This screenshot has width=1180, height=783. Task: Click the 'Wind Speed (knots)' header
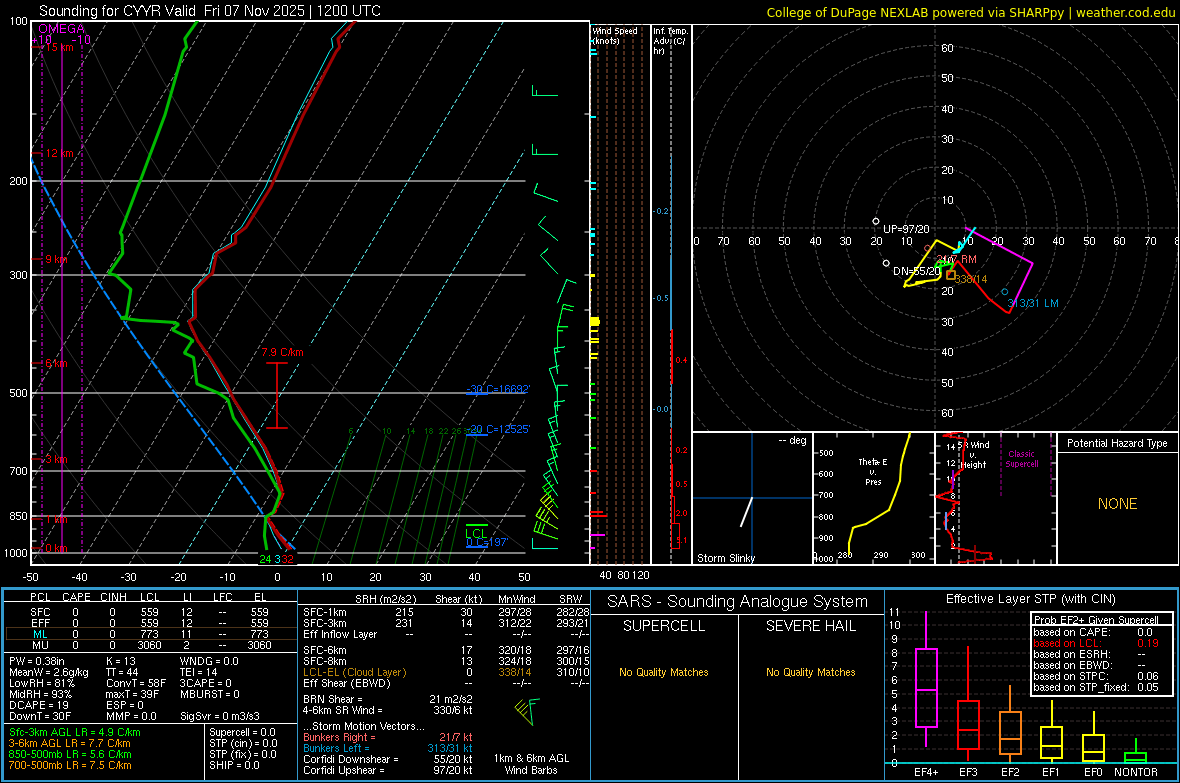coord(615,35)
